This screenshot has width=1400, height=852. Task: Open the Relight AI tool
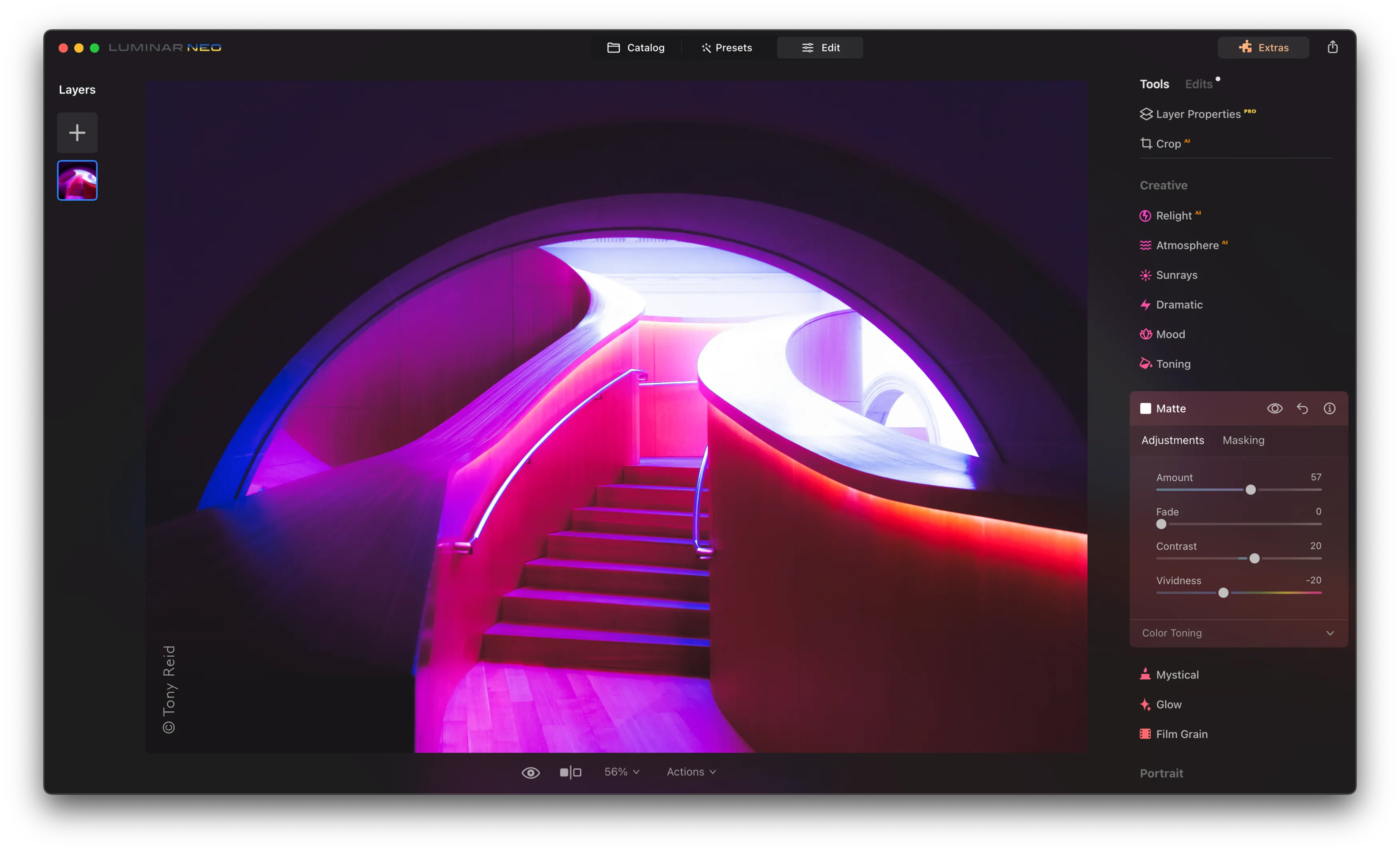click(x=1173, y=216)
